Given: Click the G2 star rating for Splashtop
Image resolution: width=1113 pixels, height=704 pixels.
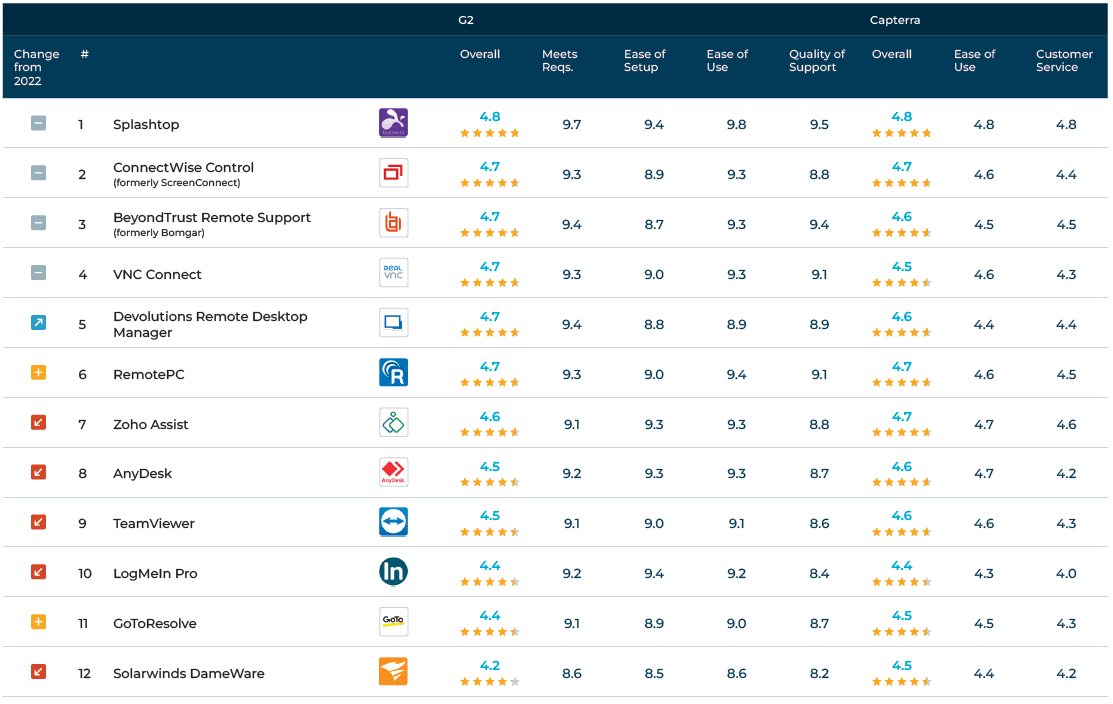Looking at the screenshot, I should pyautogui.click(x=490, y=133).
